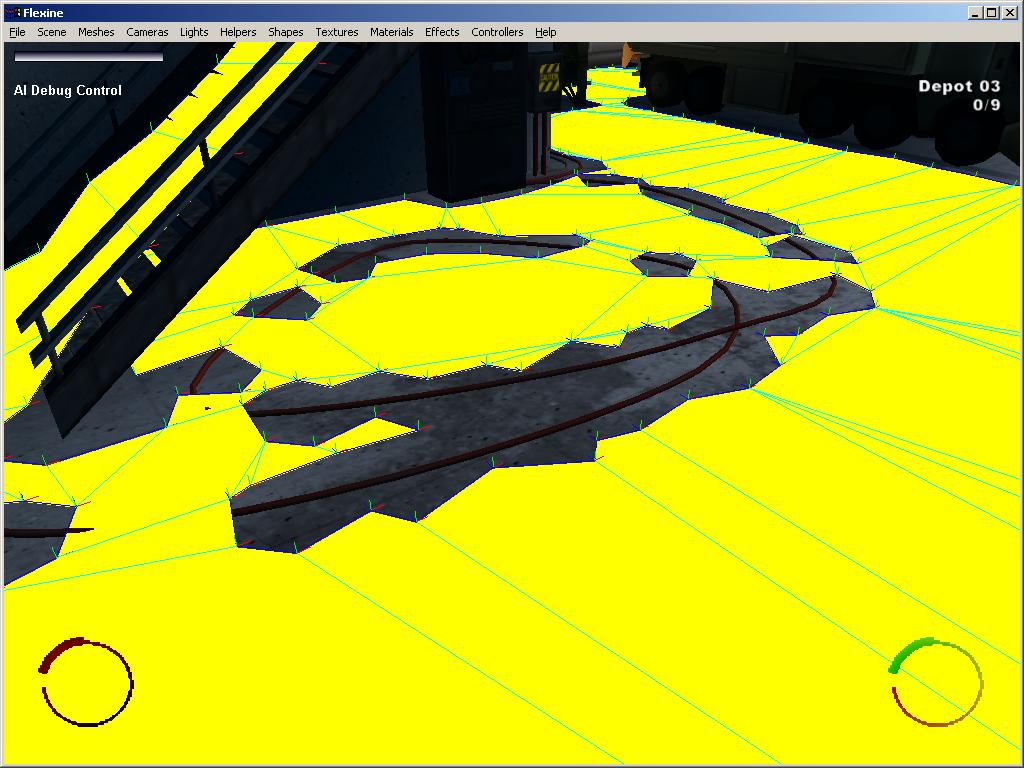Open the Shapes menu
The height and width of the screenshot is (768, 1024).
tap(285, 32)
